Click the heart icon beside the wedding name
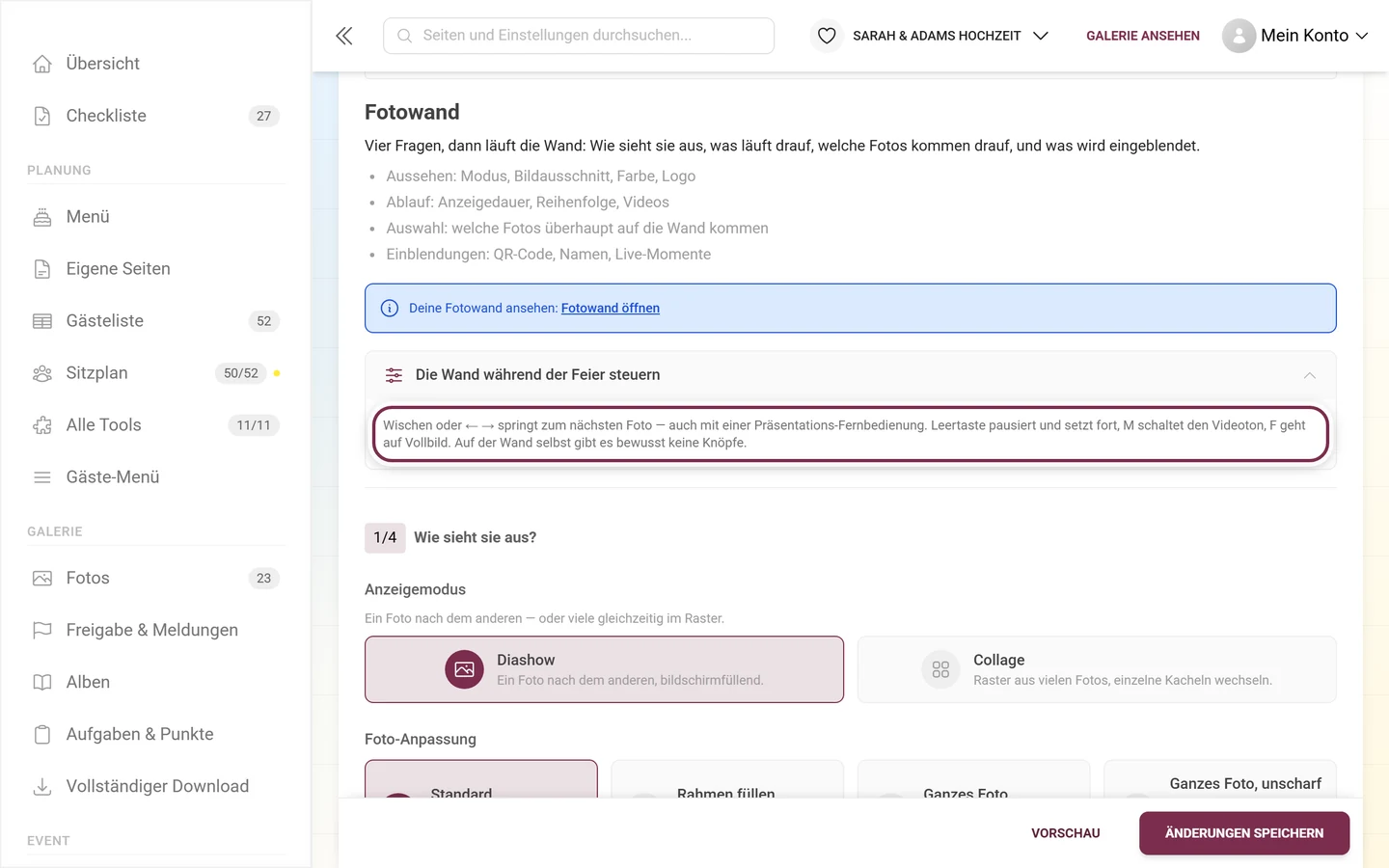1389x868 pixels. click(827, 36)
